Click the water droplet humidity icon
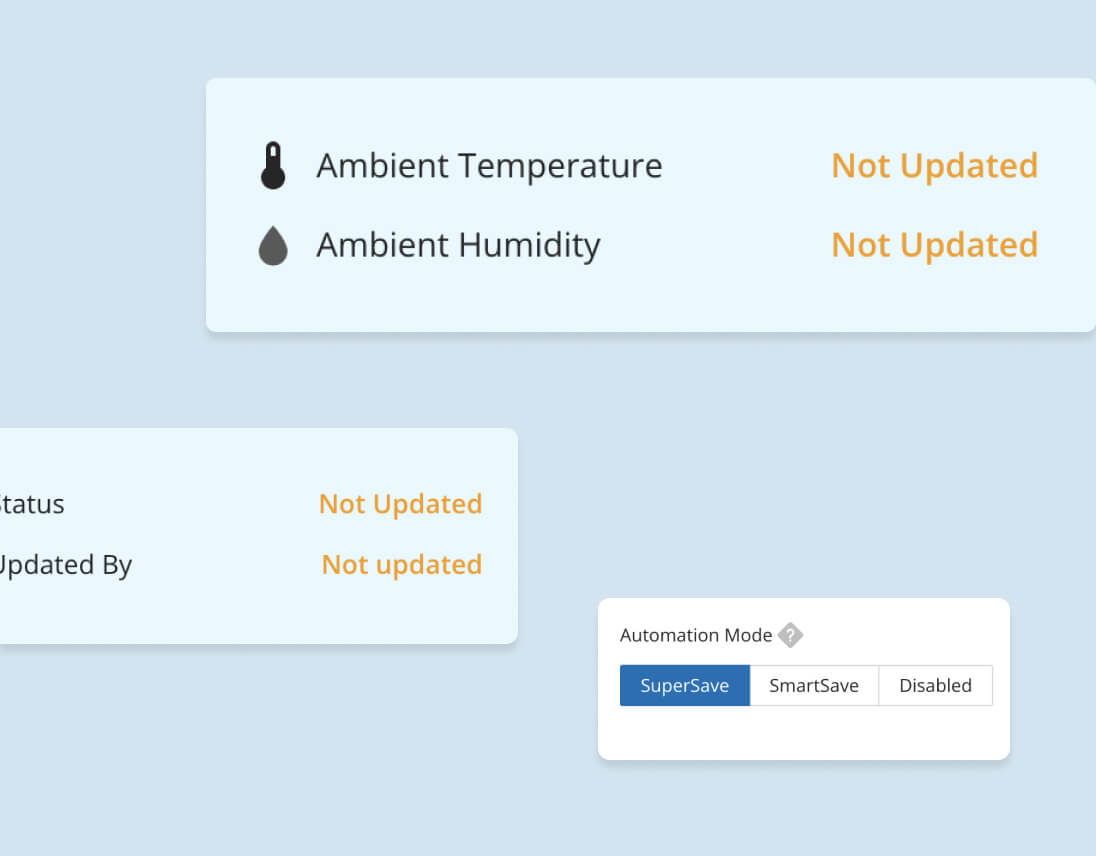This screenshot has height=856, width=1096. click(273, 245)
